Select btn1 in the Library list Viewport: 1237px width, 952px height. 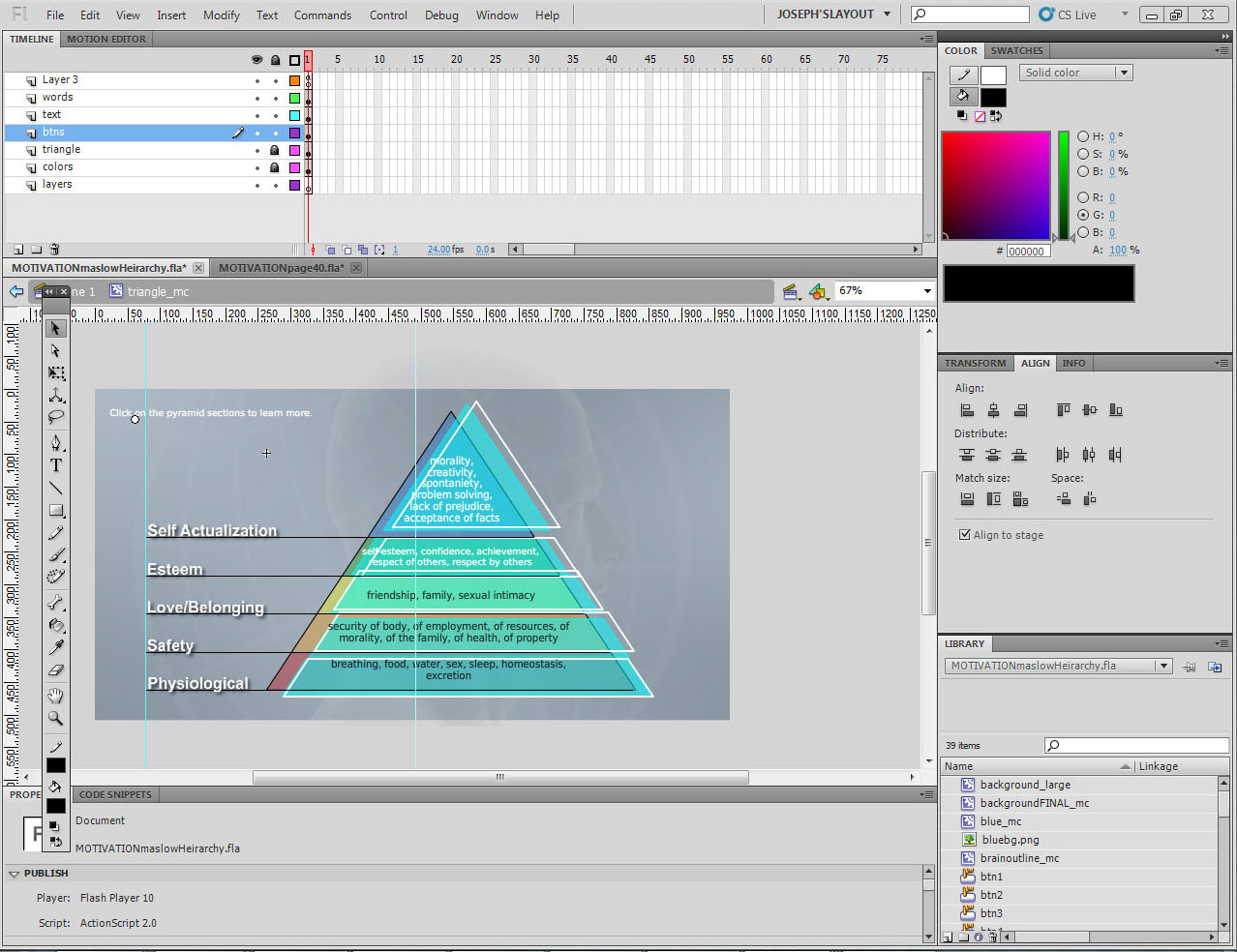(x=991, y=877)
